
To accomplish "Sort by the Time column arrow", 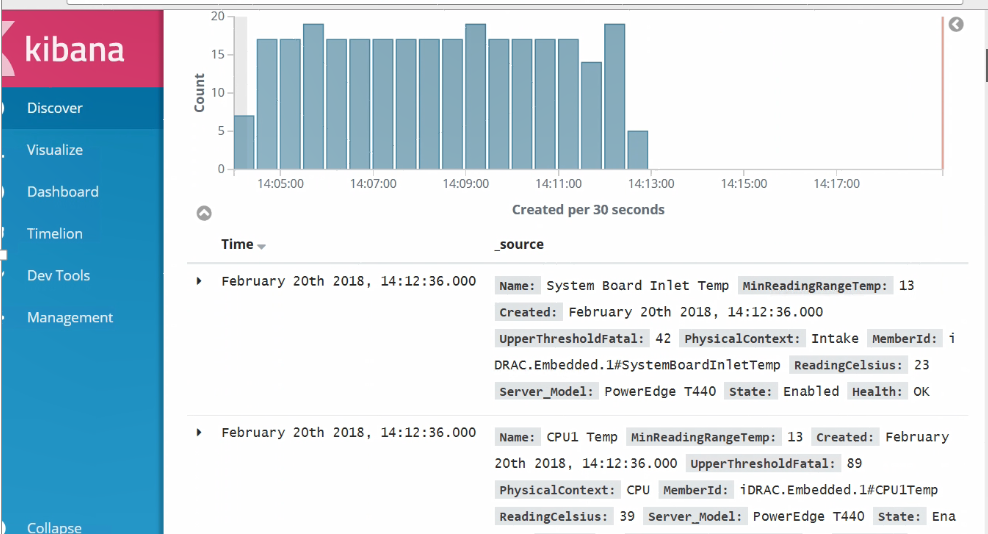I will 262,246.
